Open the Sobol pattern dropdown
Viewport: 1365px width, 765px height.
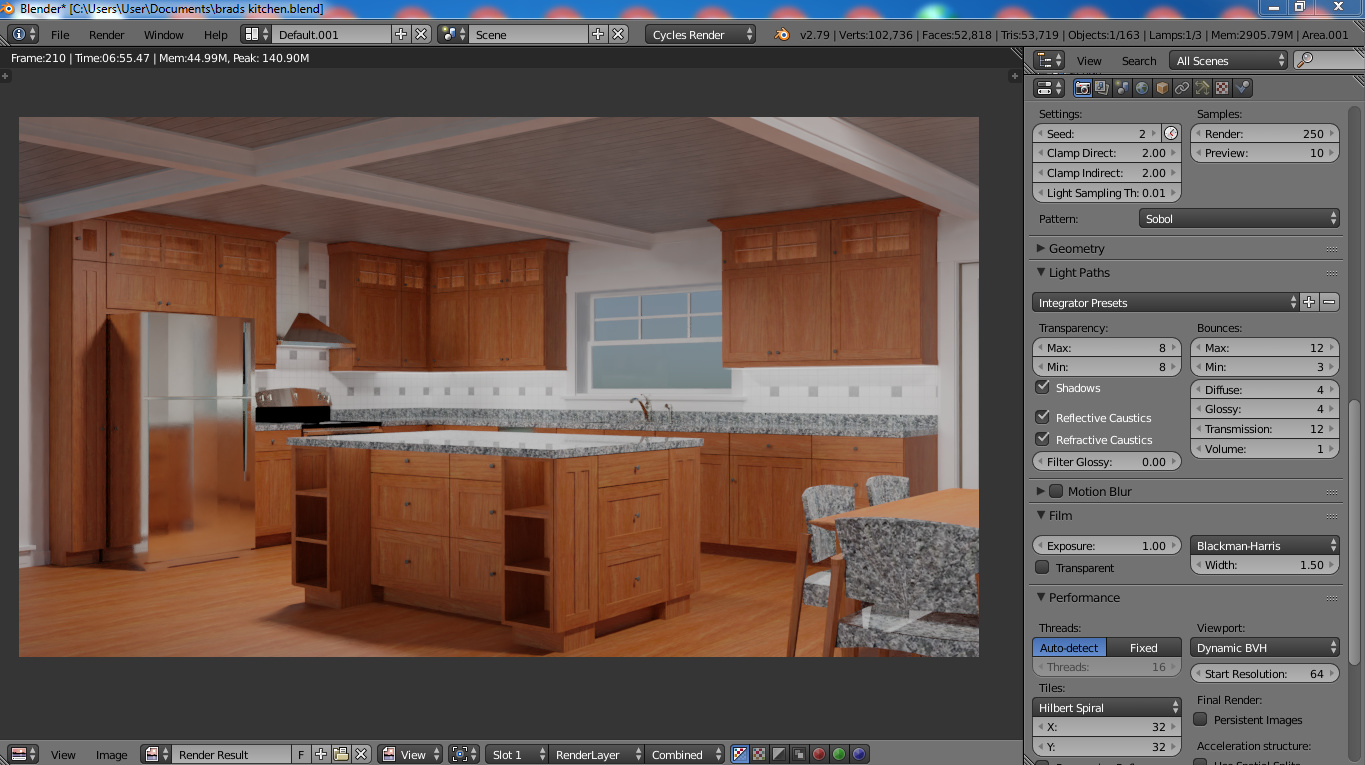pos(1239,218)
